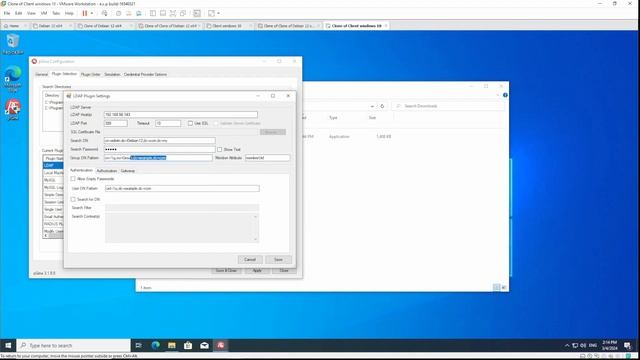The width and height of the screenshot is (640, 360).
Task: Switch to the Plugin Order tab
Action: [91, 74]
